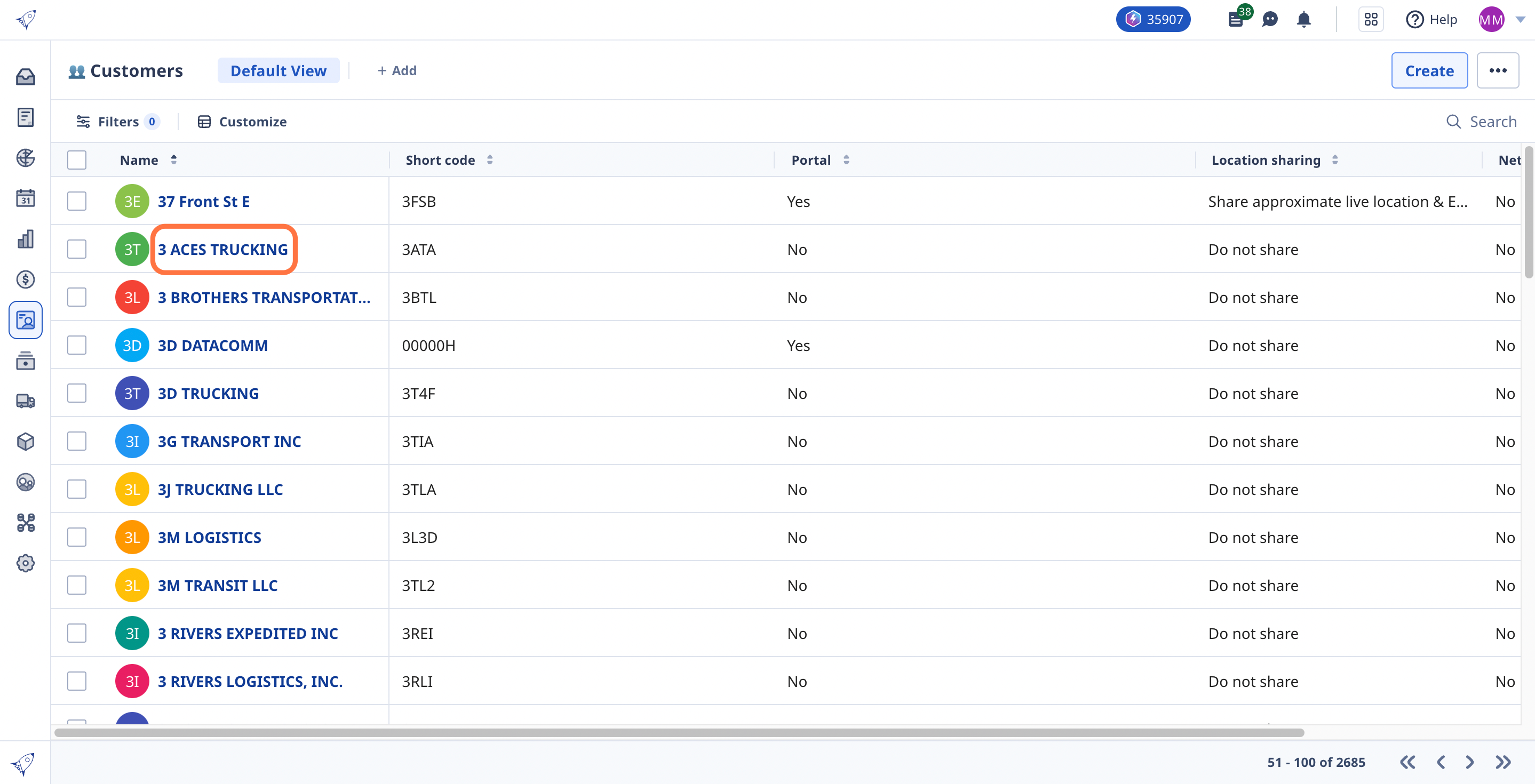The image size is (1535, 784).
Task: Open the box package sidebar icon
Action: (26, 442)
